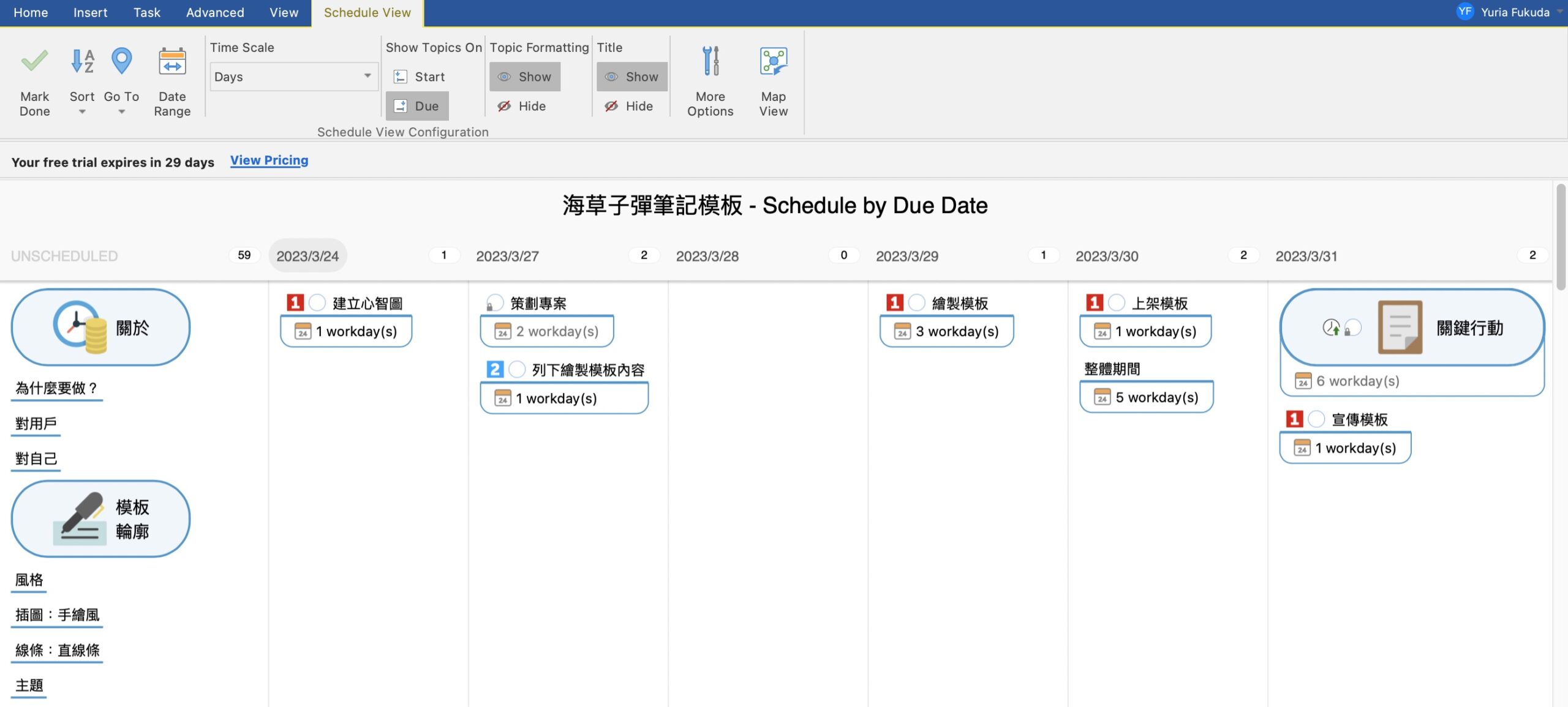Viewport: 1568px width, 707px height.
Task: Select the 1 workday(s) box under 宣傳模板
Action: point(1345,447)
